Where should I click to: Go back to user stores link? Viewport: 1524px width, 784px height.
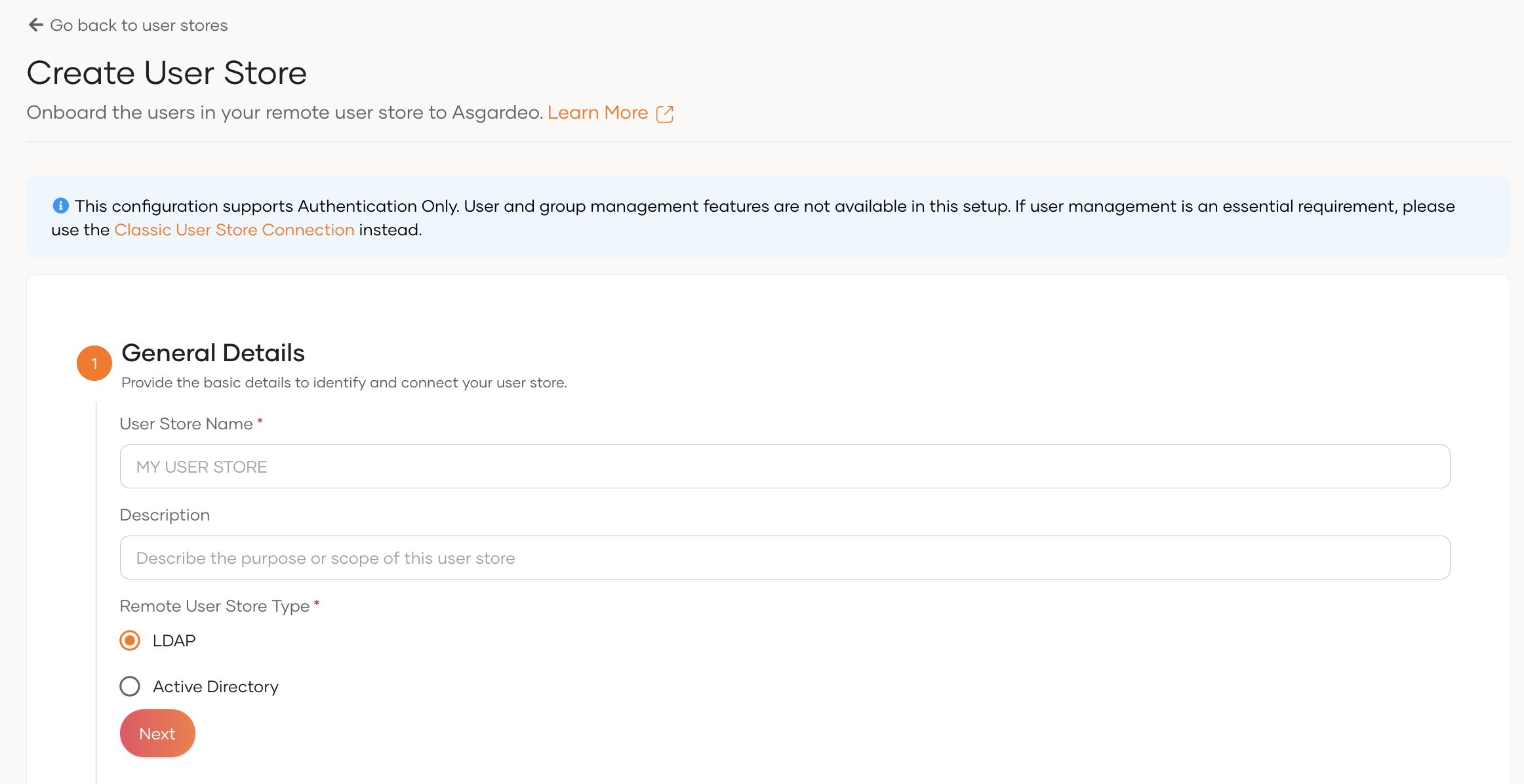(138, 25)
